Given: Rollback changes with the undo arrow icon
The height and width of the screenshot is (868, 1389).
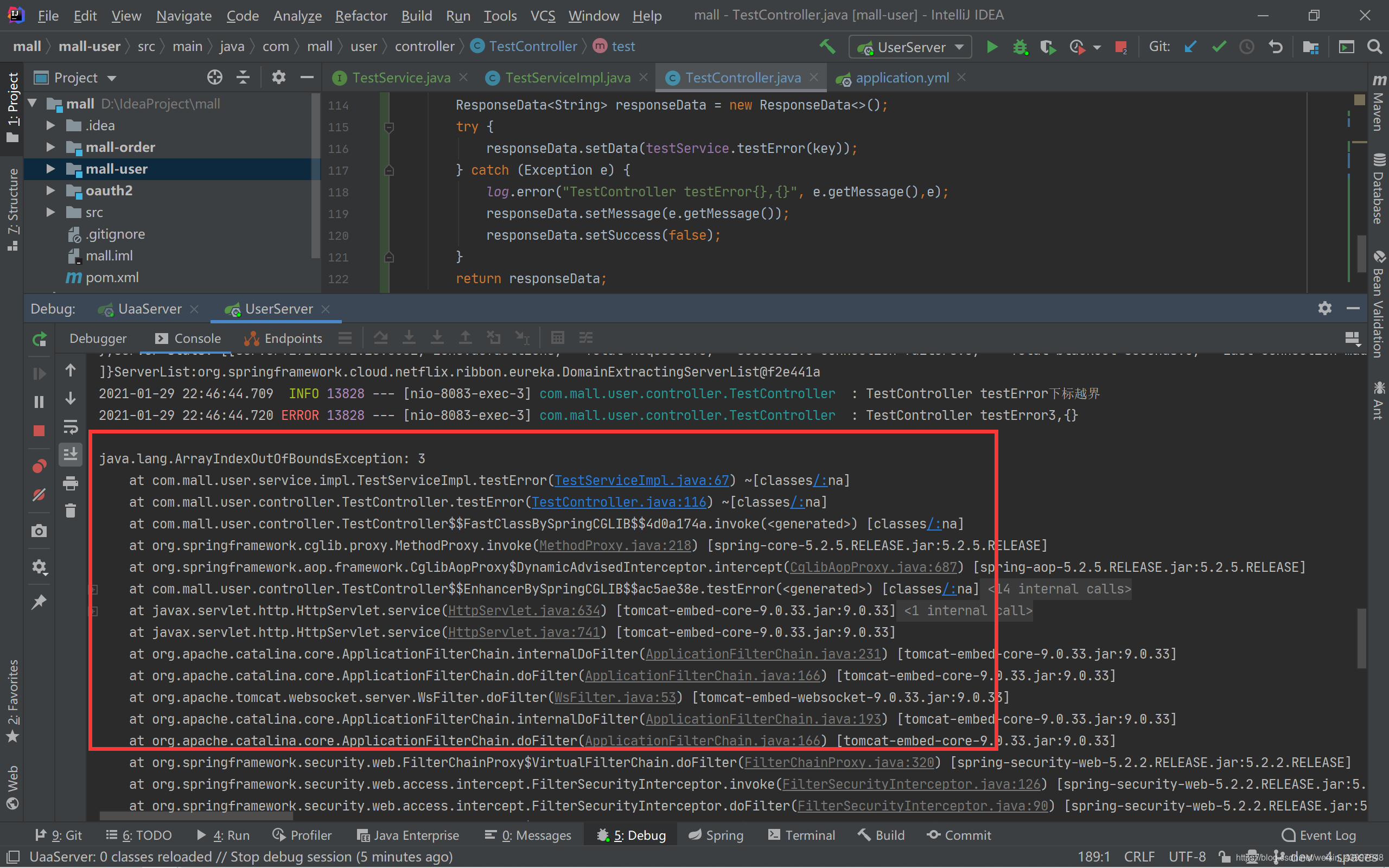Looking at the screenshot, I should click(1276, 47).
